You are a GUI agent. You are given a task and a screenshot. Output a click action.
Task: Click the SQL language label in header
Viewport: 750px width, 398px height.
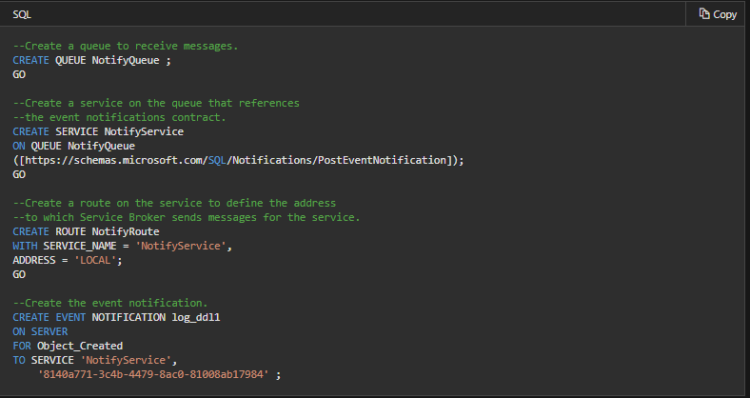[22, 14]
